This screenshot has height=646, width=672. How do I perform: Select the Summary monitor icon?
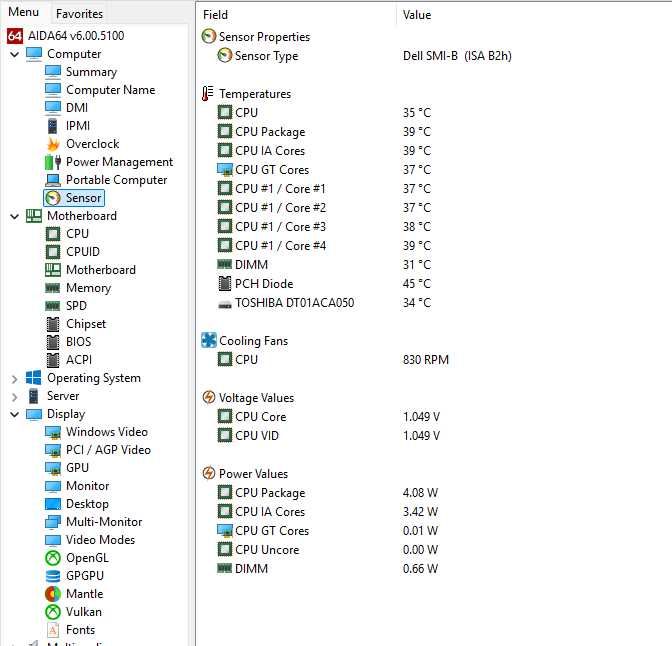(x=53, y=72)
